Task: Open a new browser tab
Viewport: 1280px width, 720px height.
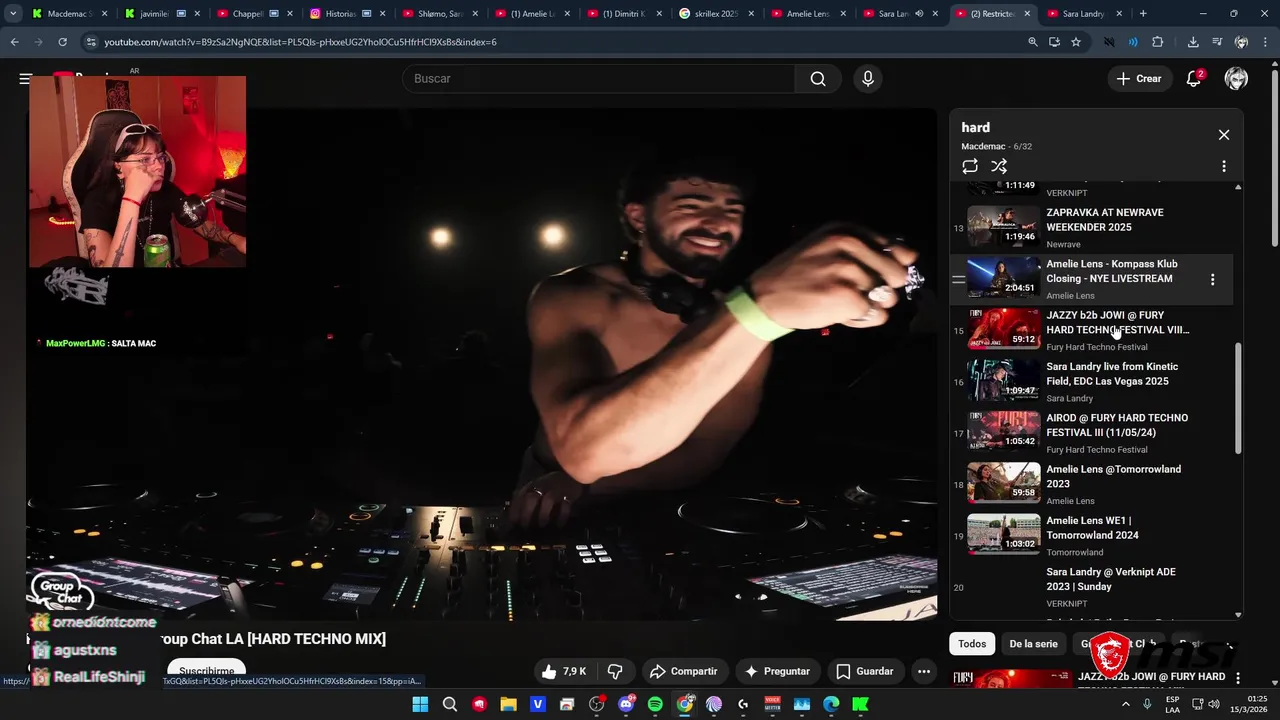Action: pyautogui.click(x=1143, y=14)
